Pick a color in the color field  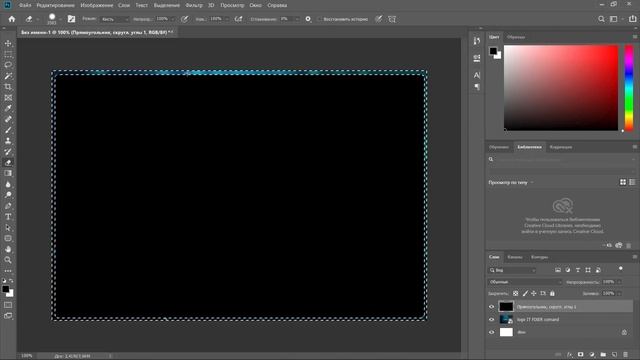pos(561,88)
